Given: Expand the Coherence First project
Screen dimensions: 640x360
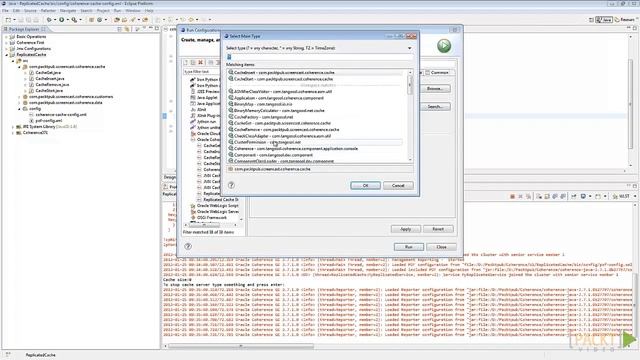Looking at the screenshot, I should 7,42.
